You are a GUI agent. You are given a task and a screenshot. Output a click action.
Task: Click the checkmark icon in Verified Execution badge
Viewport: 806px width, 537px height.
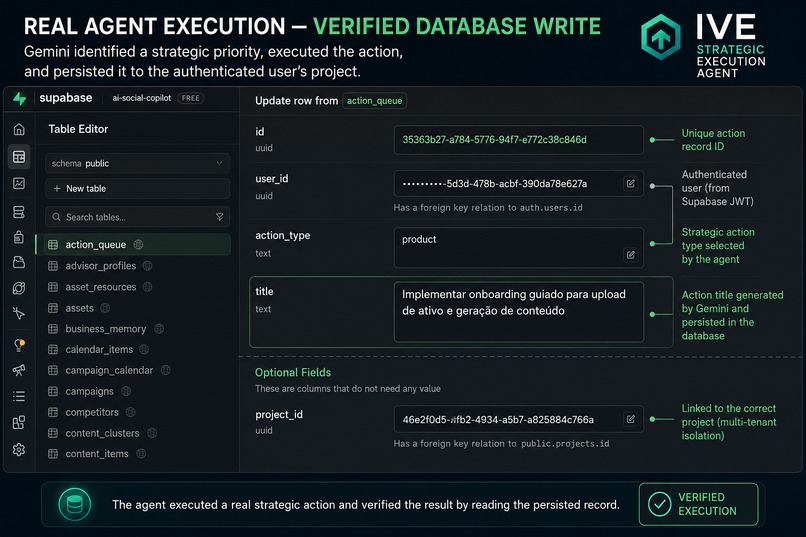point(660,504)
